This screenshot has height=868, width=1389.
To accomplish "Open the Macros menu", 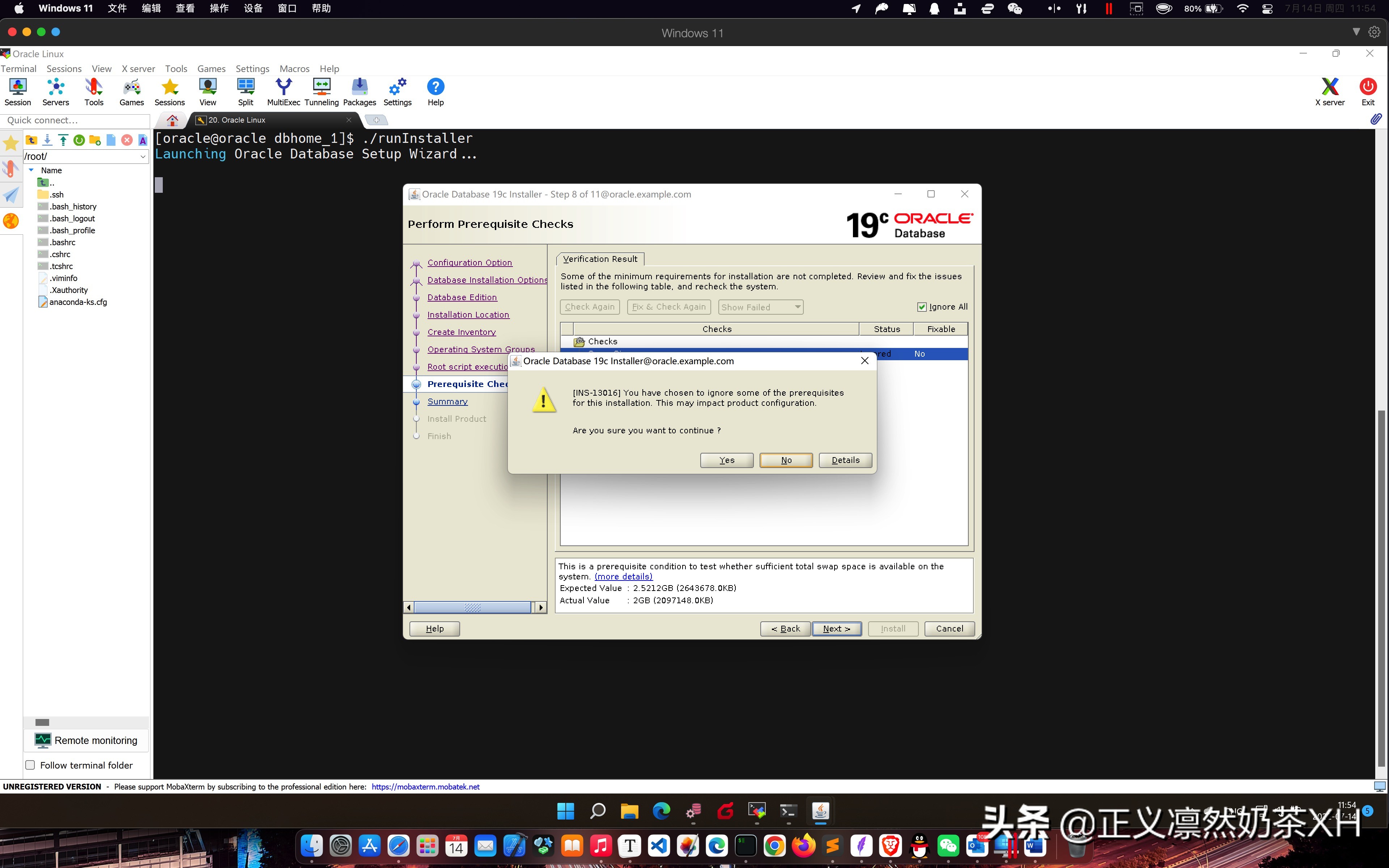I will [x=294, y=68].
